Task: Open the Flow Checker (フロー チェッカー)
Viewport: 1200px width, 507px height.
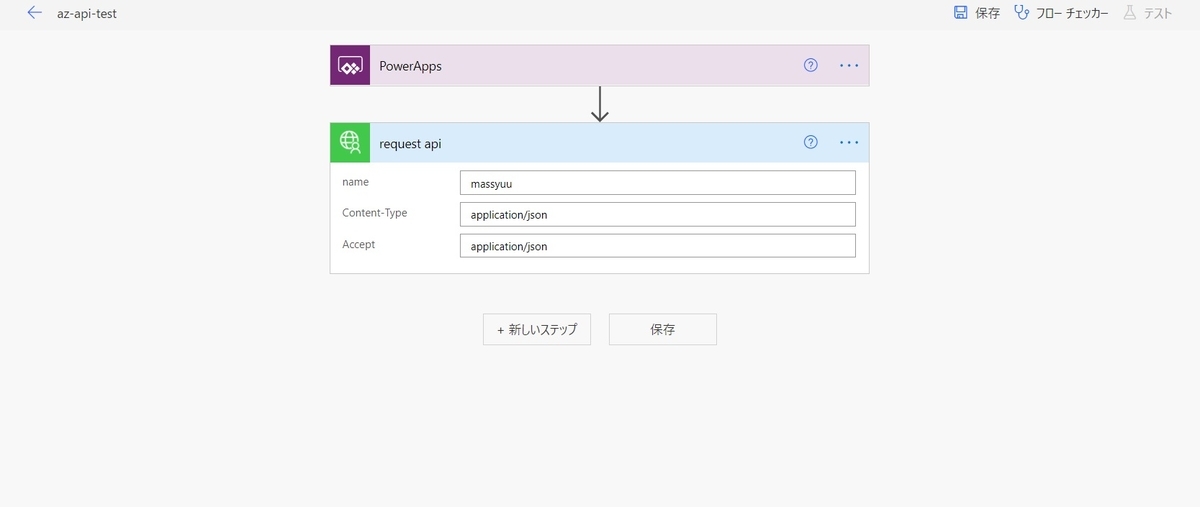Action: coord(1061,13)
